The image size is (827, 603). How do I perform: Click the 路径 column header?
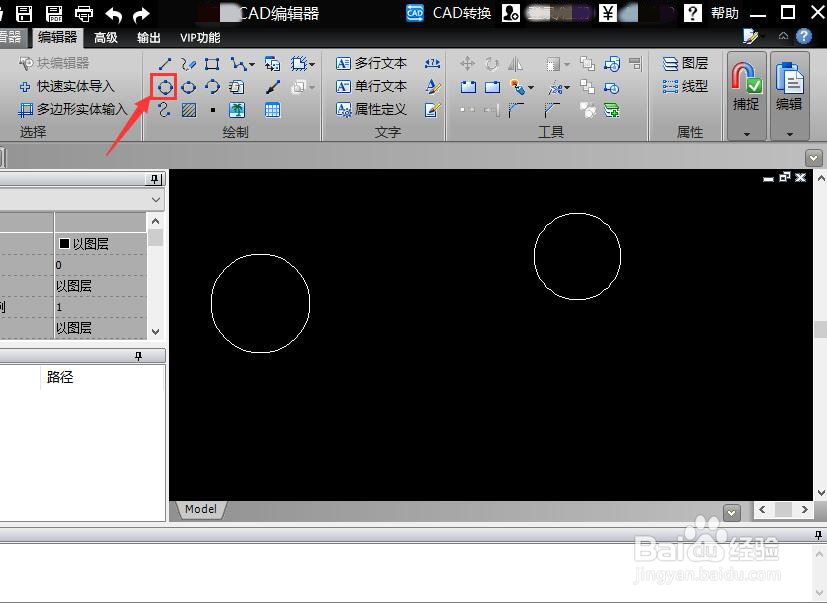click(x=60, y=377)
